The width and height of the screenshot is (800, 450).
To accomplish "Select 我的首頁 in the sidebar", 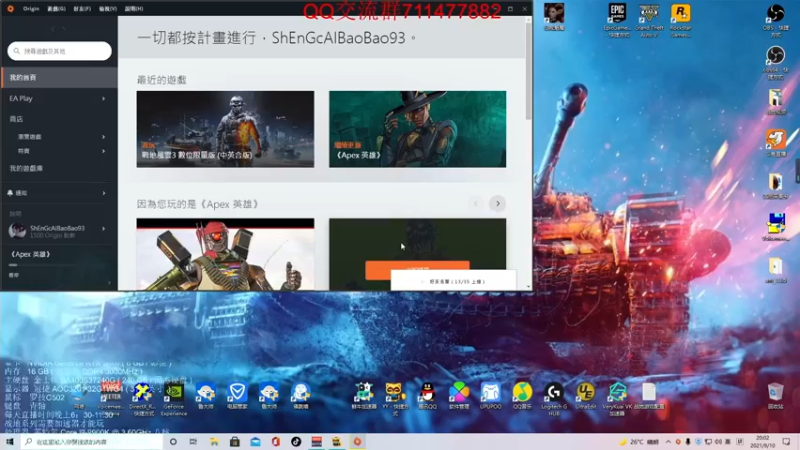I will [59, 78].
